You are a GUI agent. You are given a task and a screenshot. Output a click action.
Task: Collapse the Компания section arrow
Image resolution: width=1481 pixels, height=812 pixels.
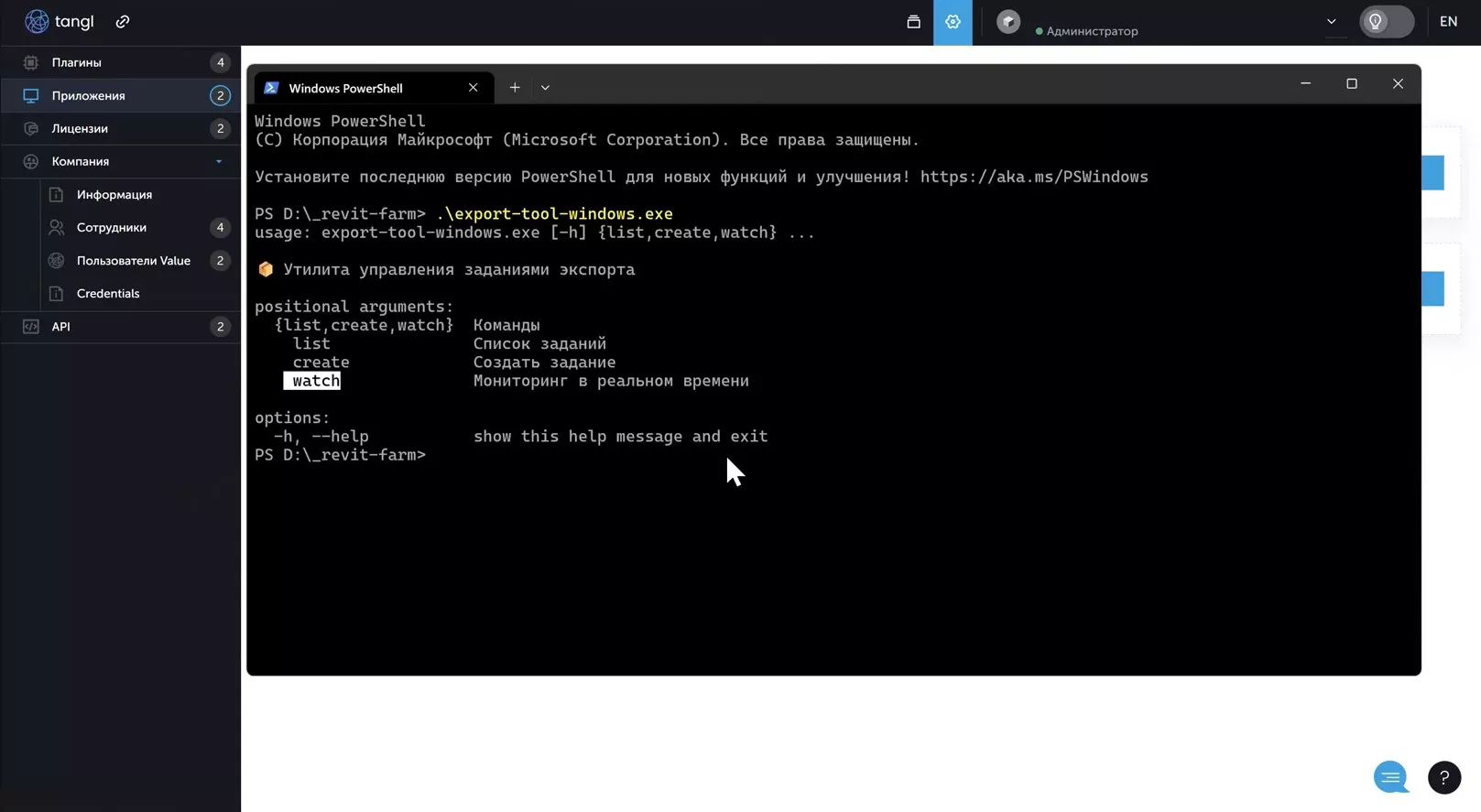coord(219,162)
